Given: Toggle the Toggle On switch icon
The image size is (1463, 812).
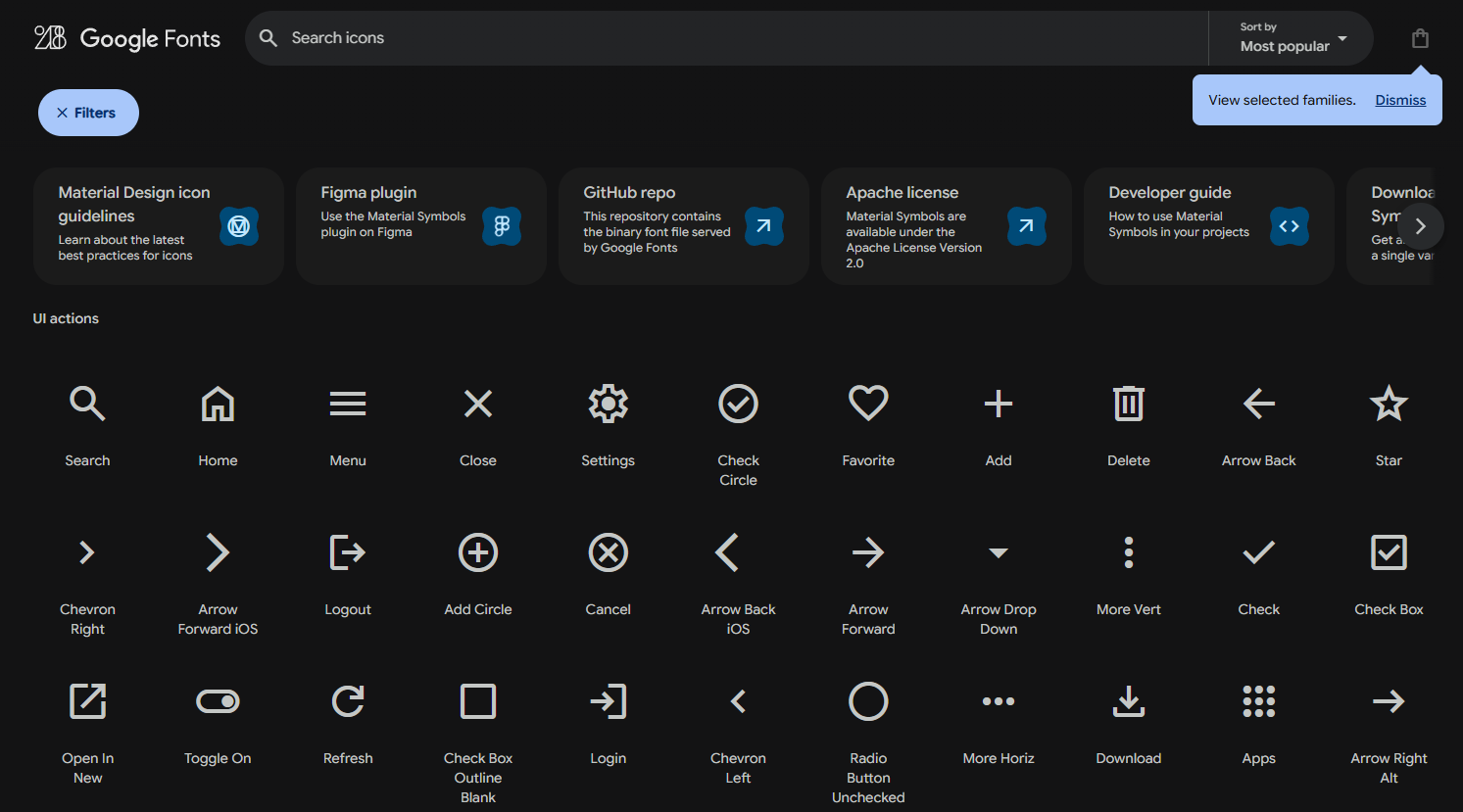Looking at the screenshot, I should pos(217,701).
